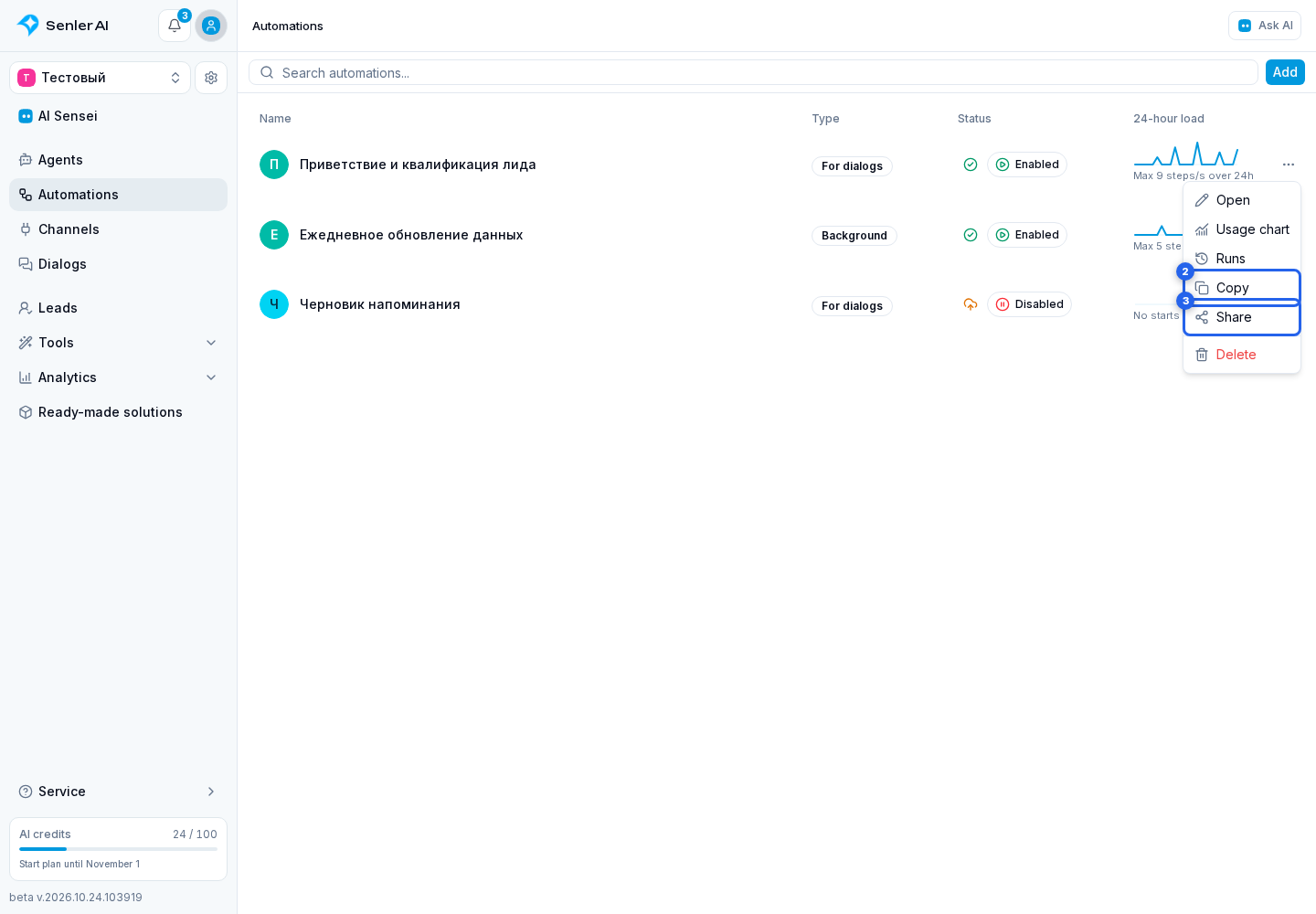Open the notifications bell
The image size is (1316, 914).
175,26
